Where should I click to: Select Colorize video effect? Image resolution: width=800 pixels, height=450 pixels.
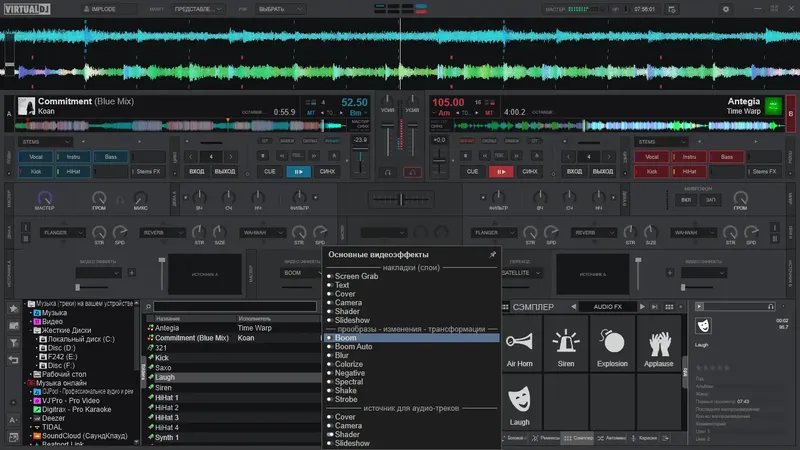pyautogui.click(x=348, y=364)
